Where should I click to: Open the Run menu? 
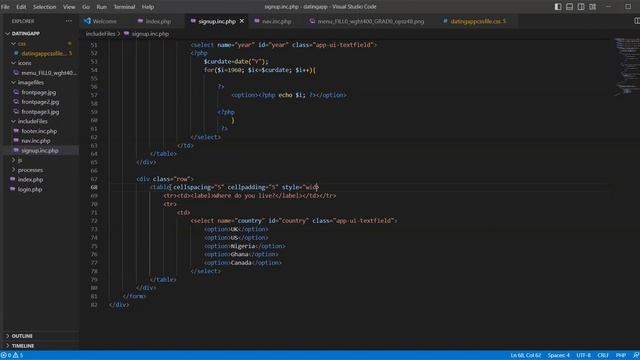click(x=101, y=7)
